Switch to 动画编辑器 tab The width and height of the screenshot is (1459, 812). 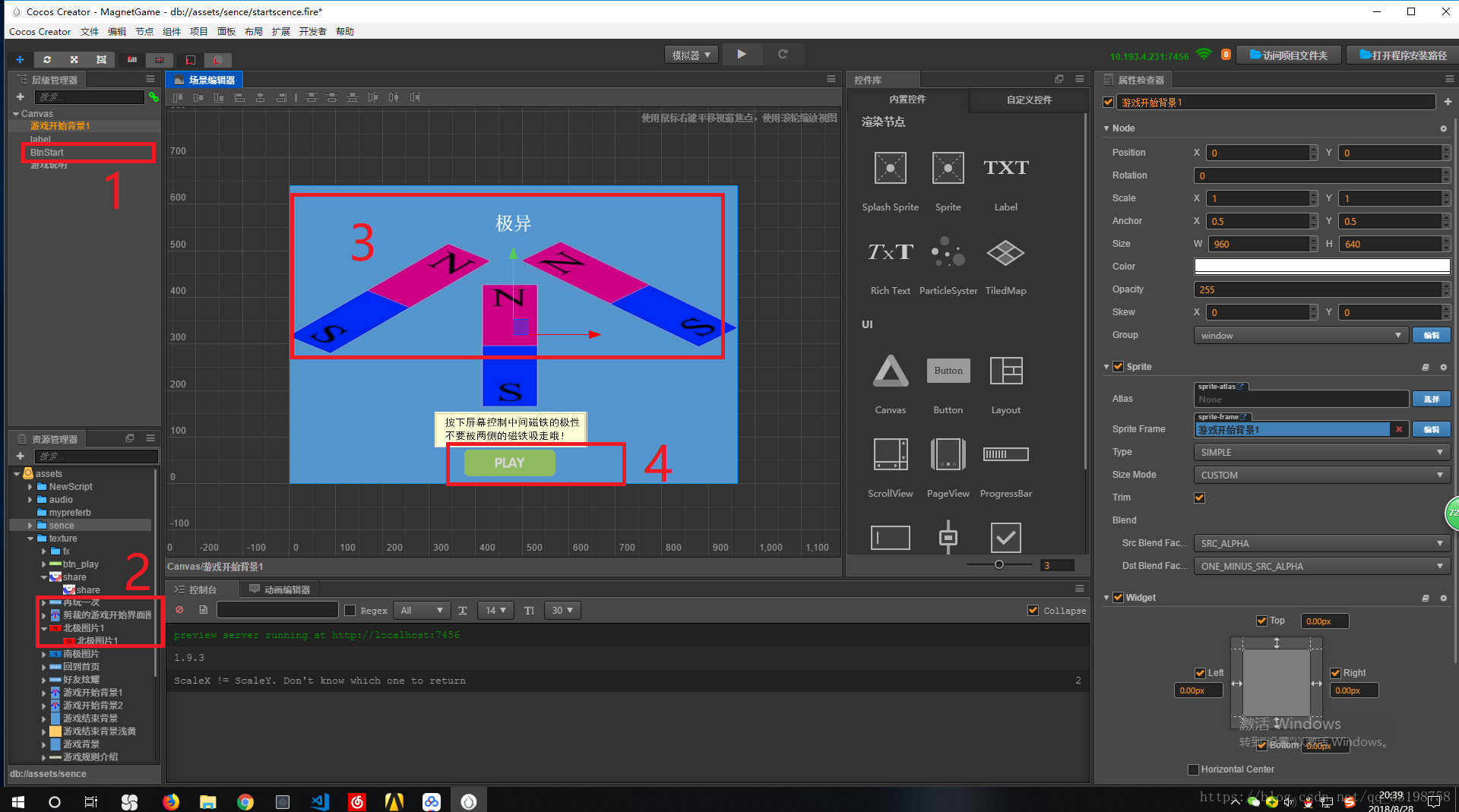(280, 589)
